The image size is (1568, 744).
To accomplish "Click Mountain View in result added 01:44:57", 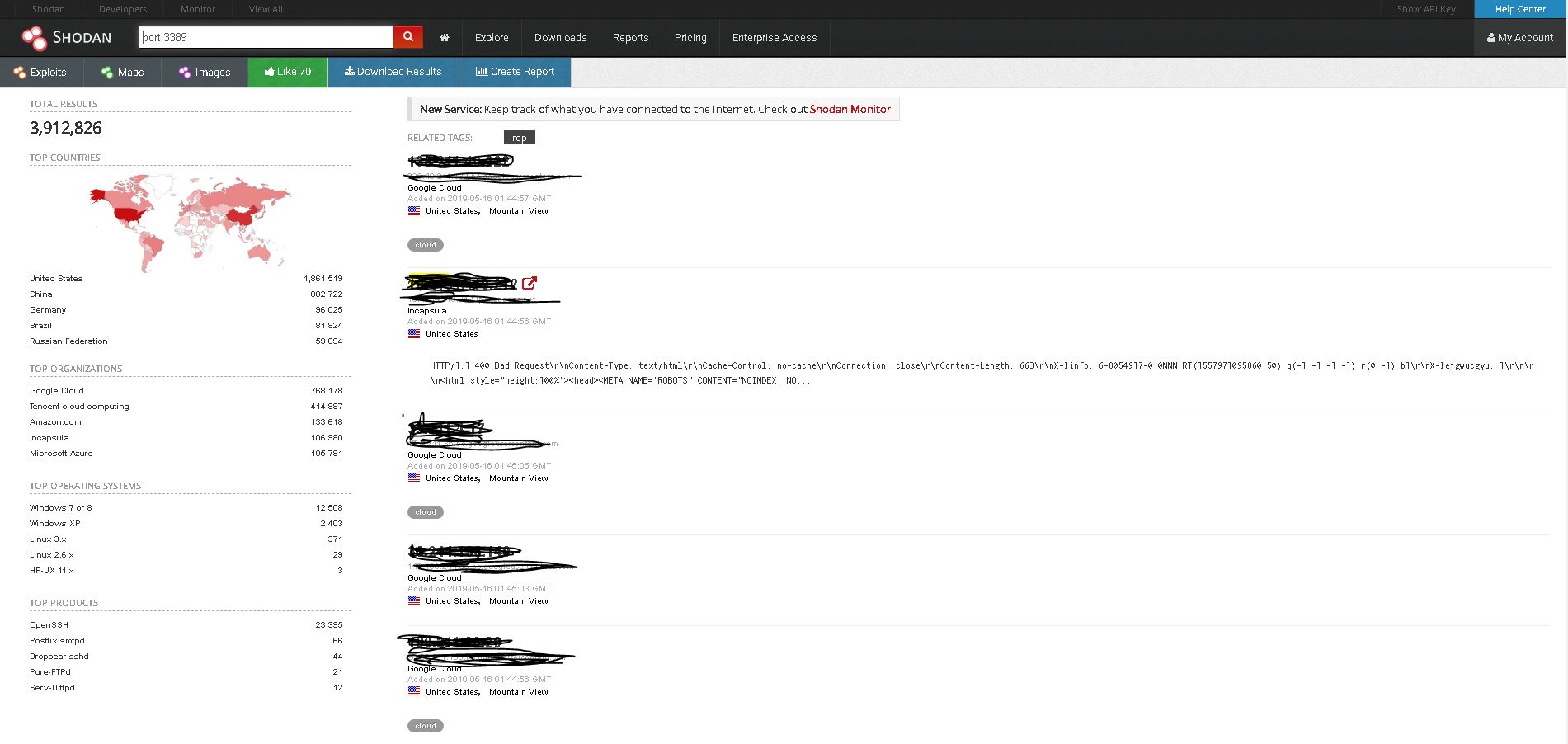I will 519,211.
